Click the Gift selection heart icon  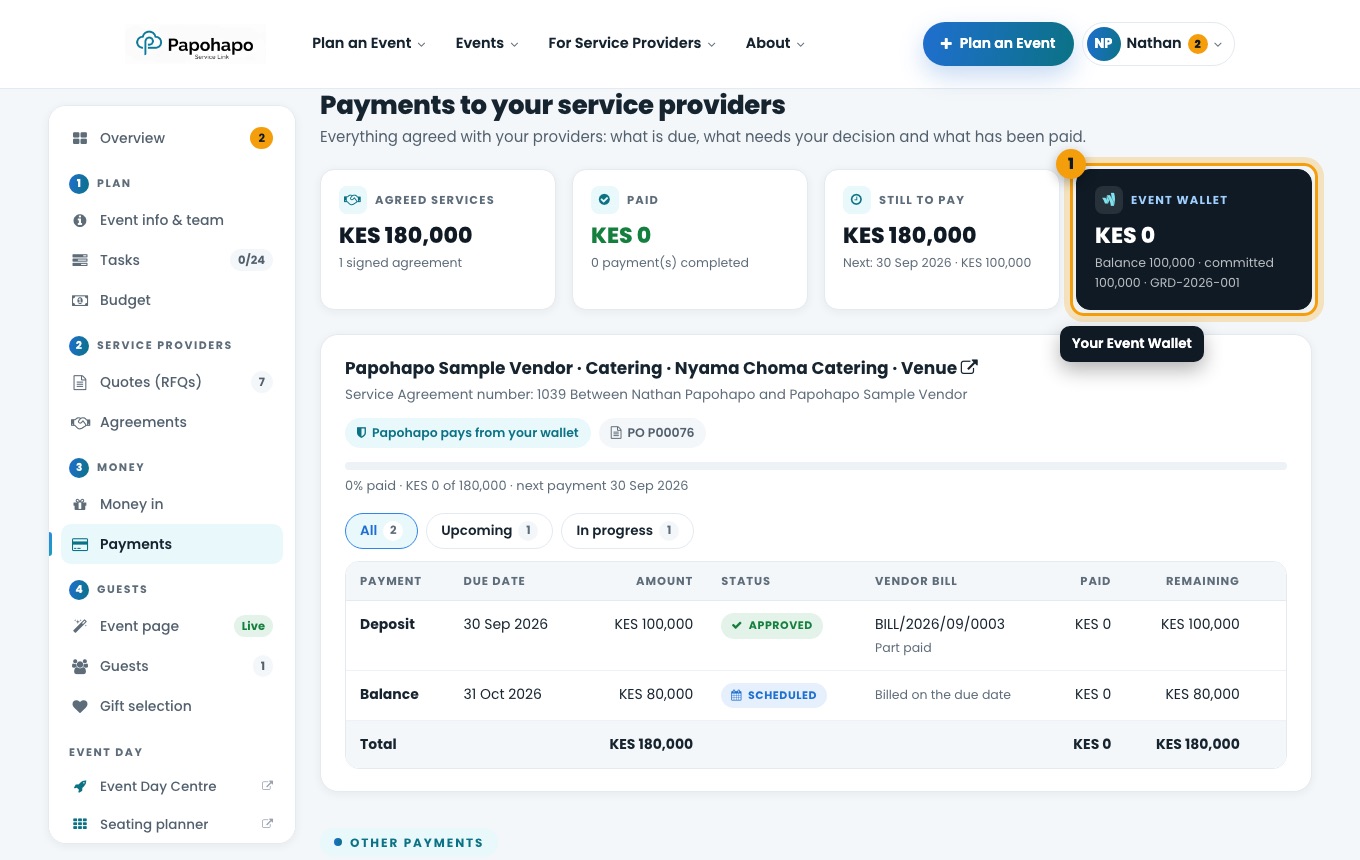pos(80,706)
